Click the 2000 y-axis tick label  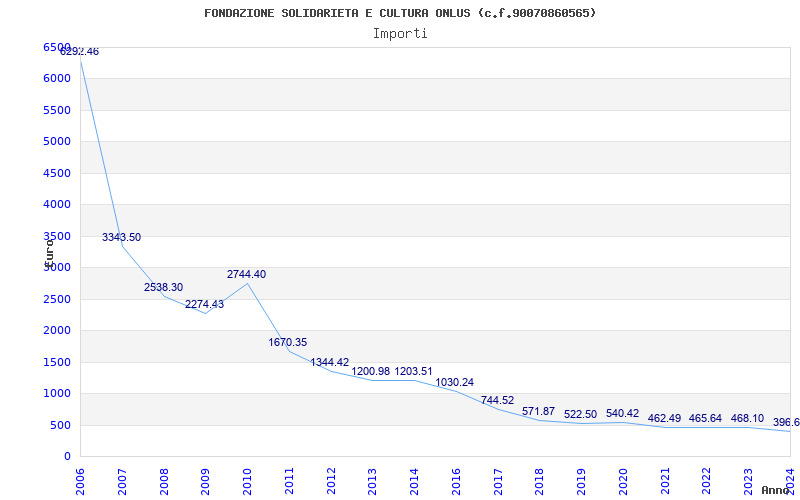(57, 331)
